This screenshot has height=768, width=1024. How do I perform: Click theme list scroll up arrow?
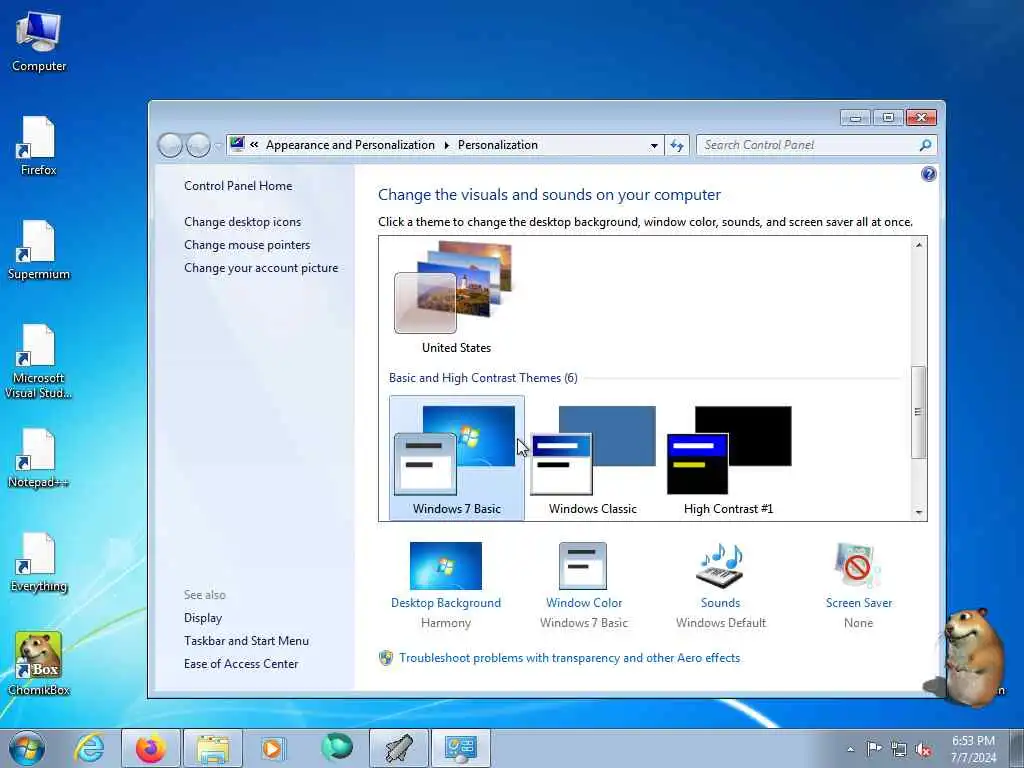pos(919,245)
